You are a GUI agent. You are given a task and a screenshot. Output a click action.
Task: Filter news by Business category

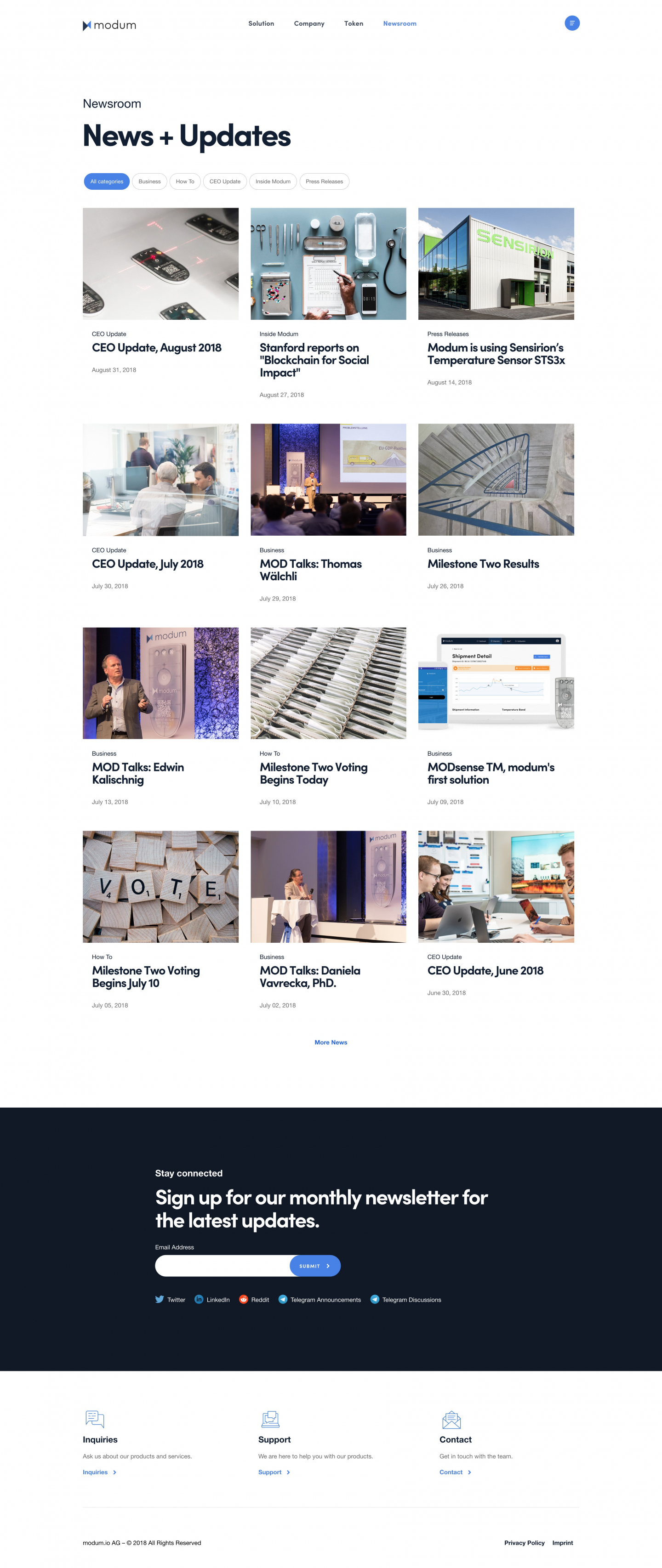pyautogui.click(x=149, y=181)
